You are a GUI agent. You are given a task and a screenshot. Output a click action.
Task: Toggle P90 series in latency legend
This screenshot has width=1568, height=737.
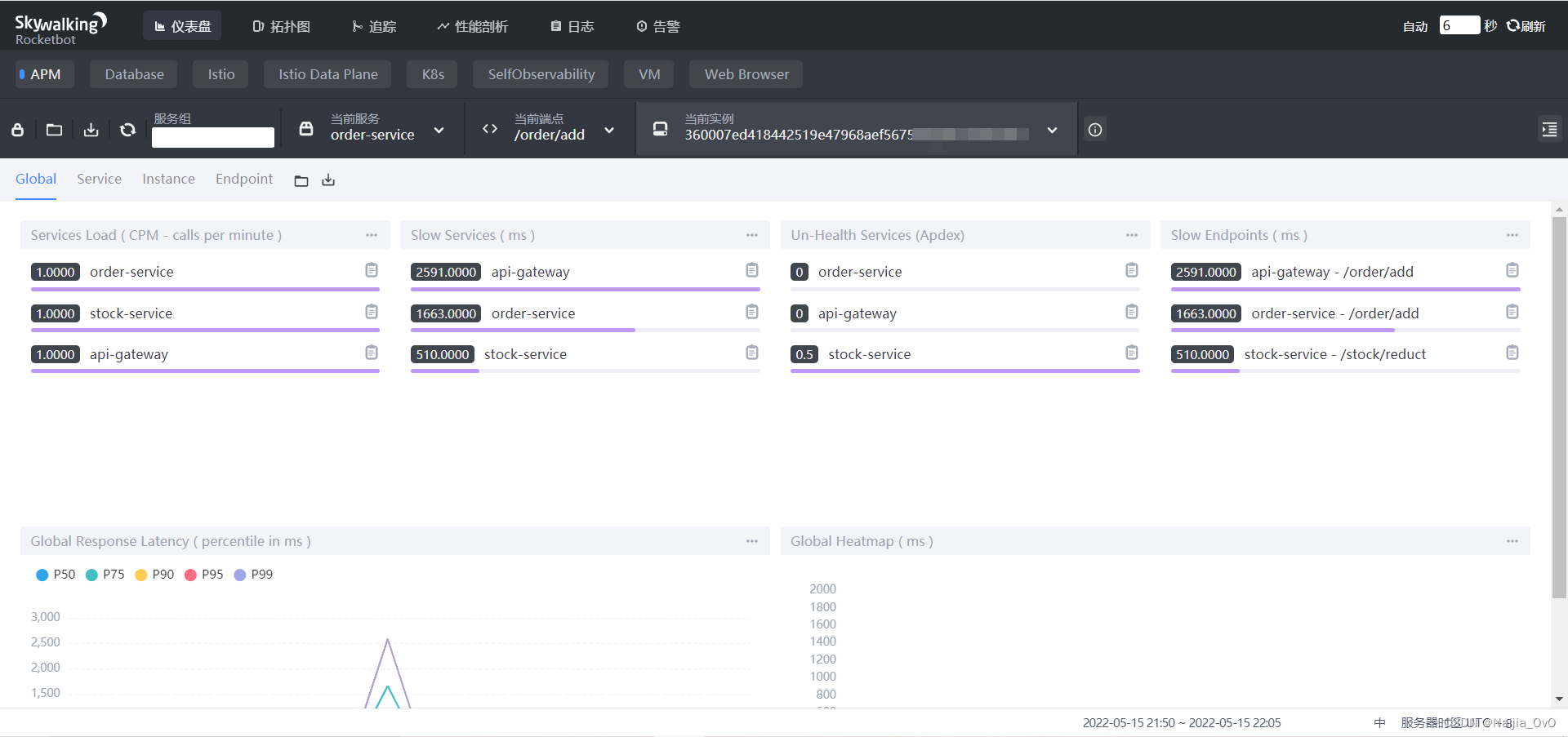[x=154, y=575]
